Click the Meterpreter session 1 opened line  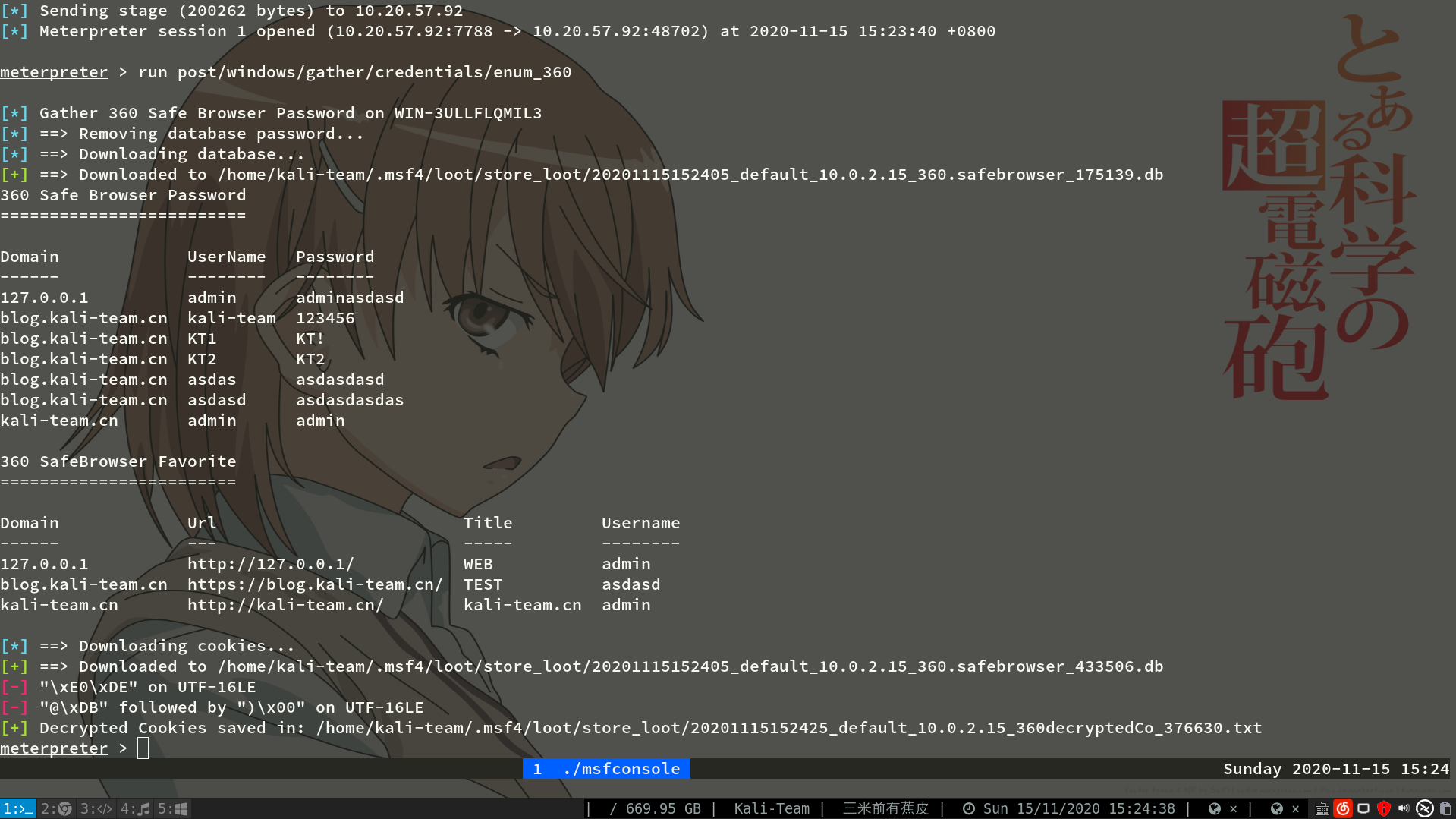498,31
